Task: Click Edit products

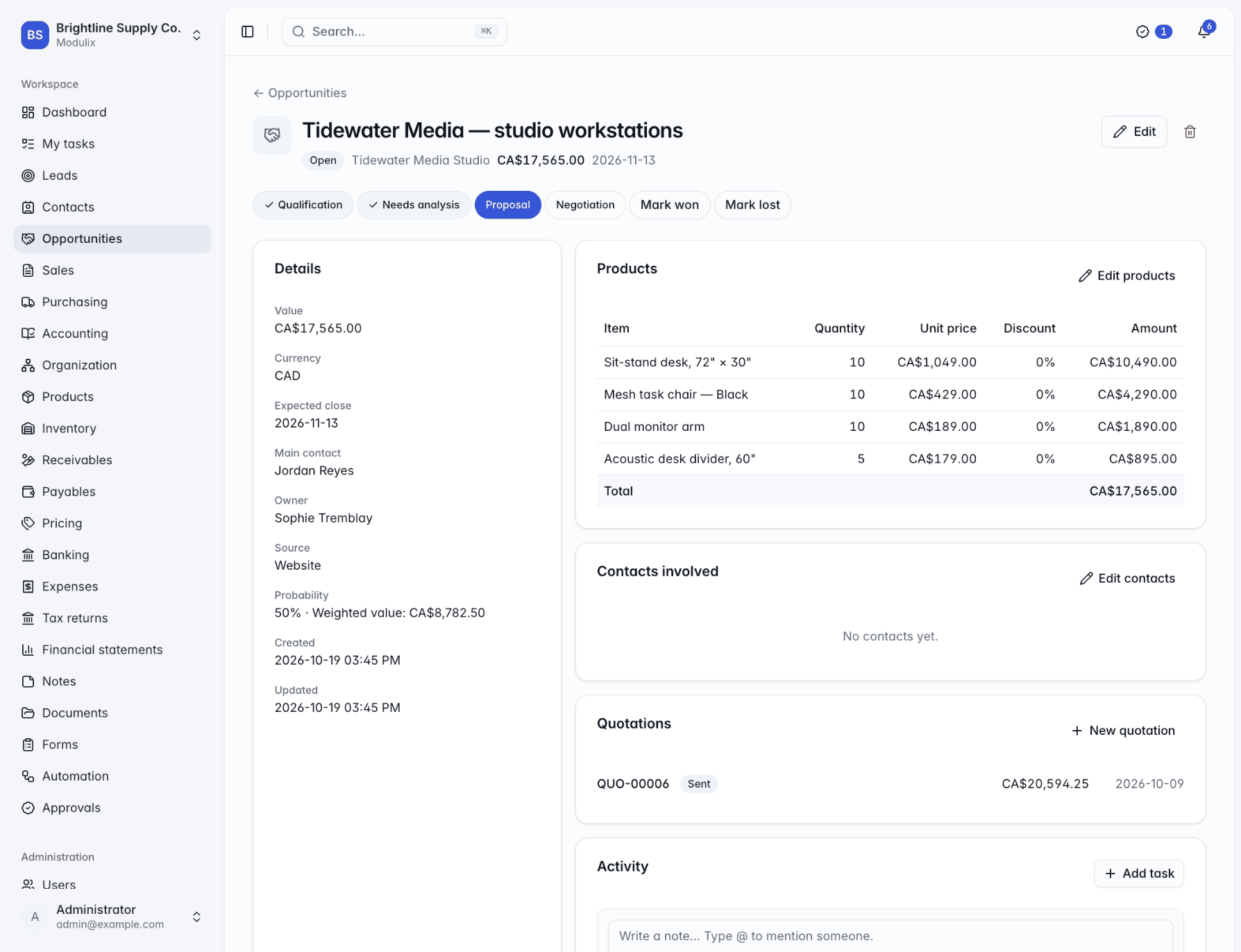Action: [1126, 275]
